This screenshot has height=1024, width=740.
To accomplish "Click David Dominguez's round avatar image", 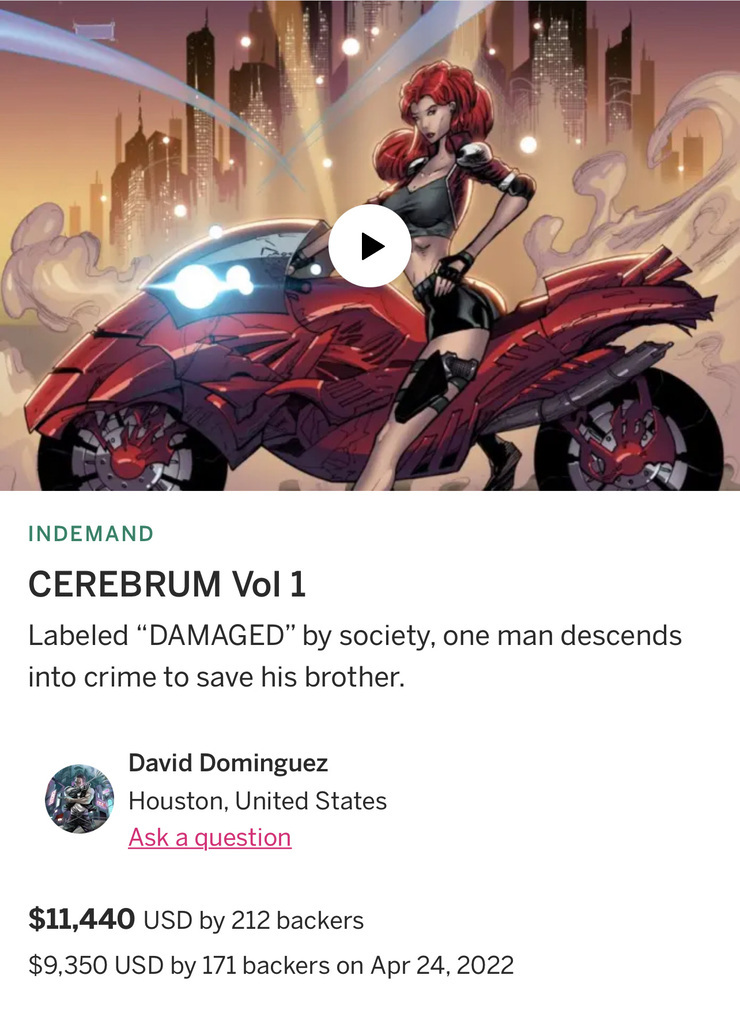I will 79,798.
